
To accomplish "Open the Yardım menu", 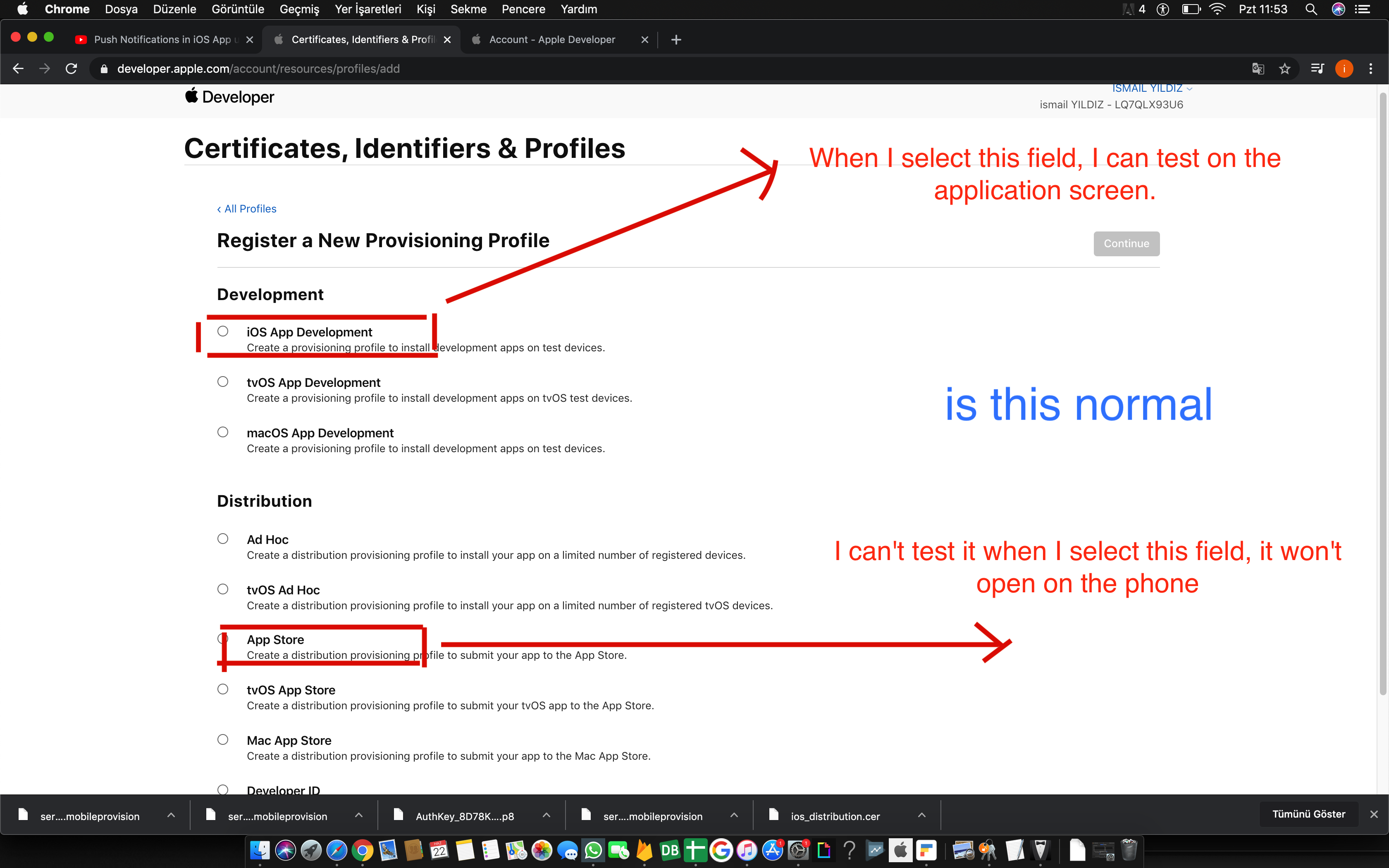I will point(579,9).
